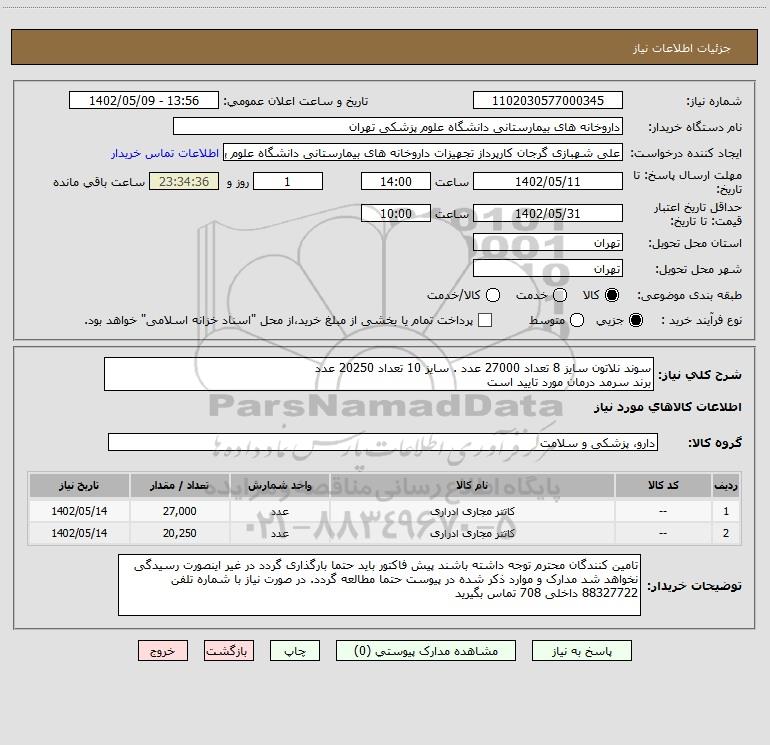Click the ردیف column header

(726, 485)
